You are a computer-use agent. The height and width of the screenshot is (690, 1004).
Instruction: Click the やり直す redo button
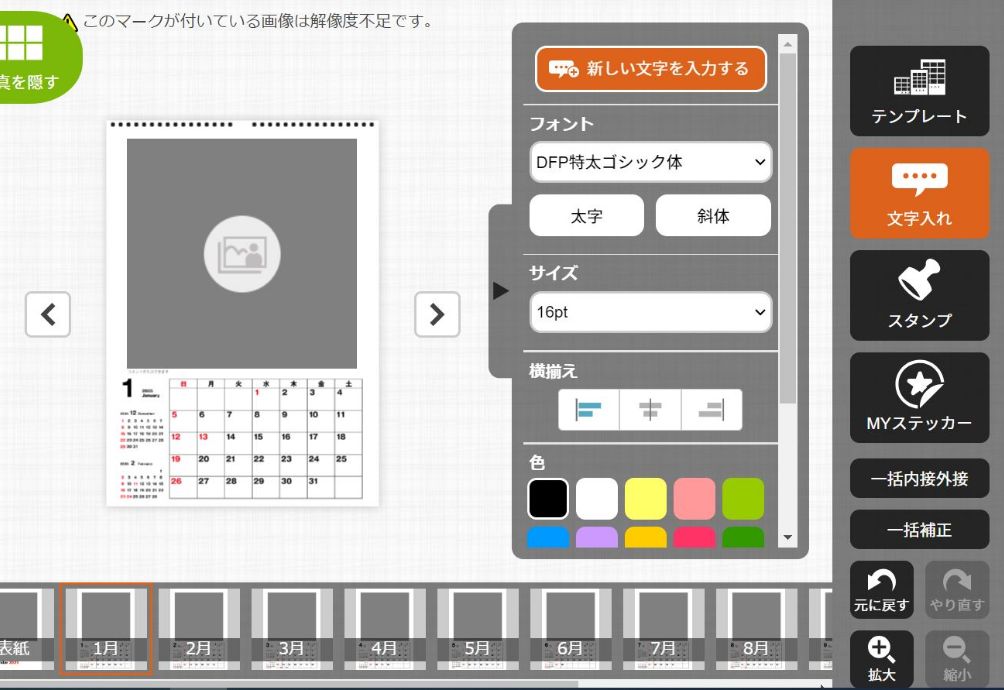957,590
